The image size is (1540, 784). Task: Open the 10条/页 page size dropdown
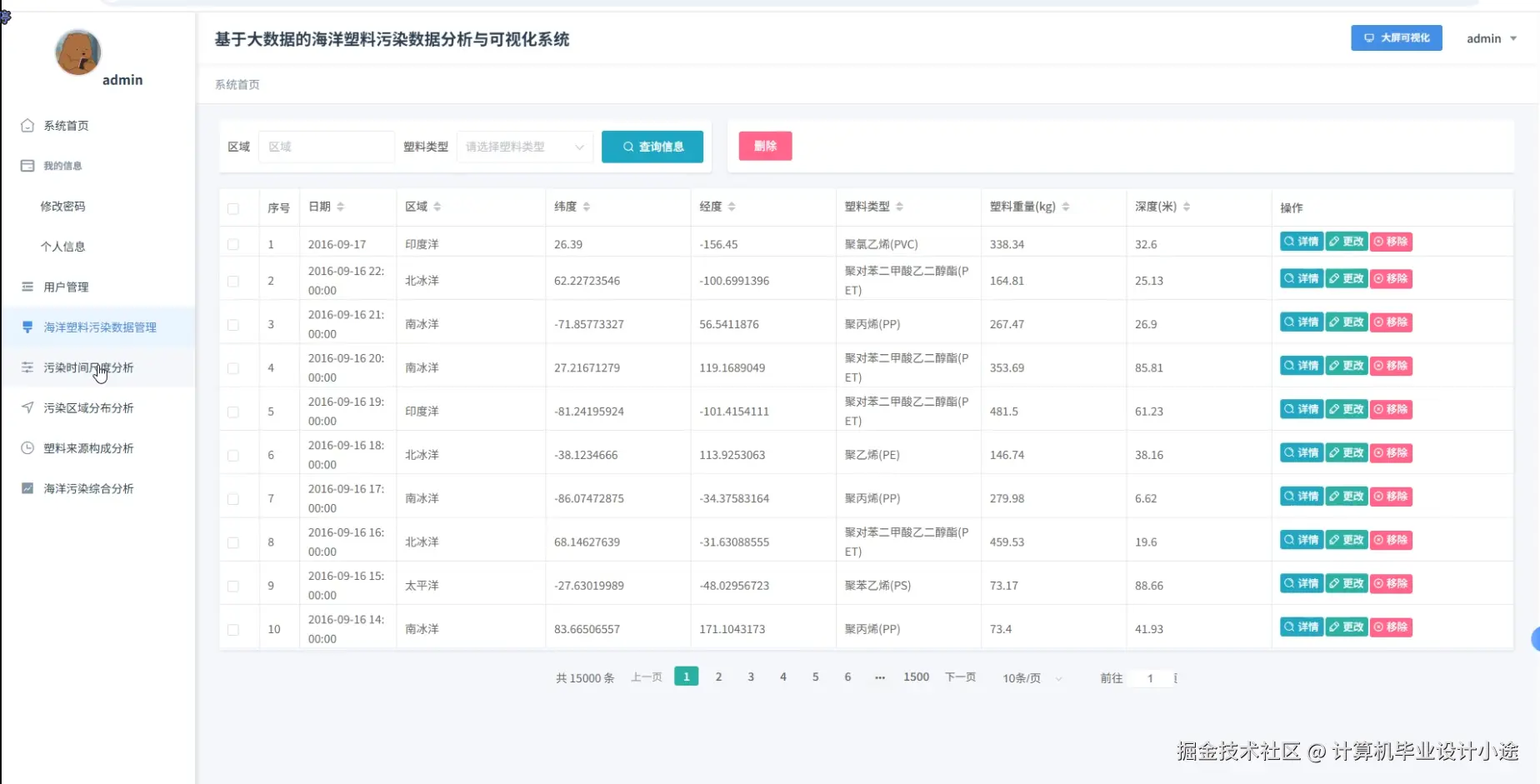coord(1030,677)
